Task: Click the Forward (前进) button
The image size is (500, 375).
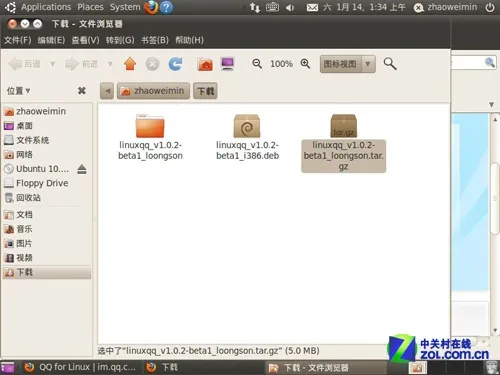Action: pos(82,64)
